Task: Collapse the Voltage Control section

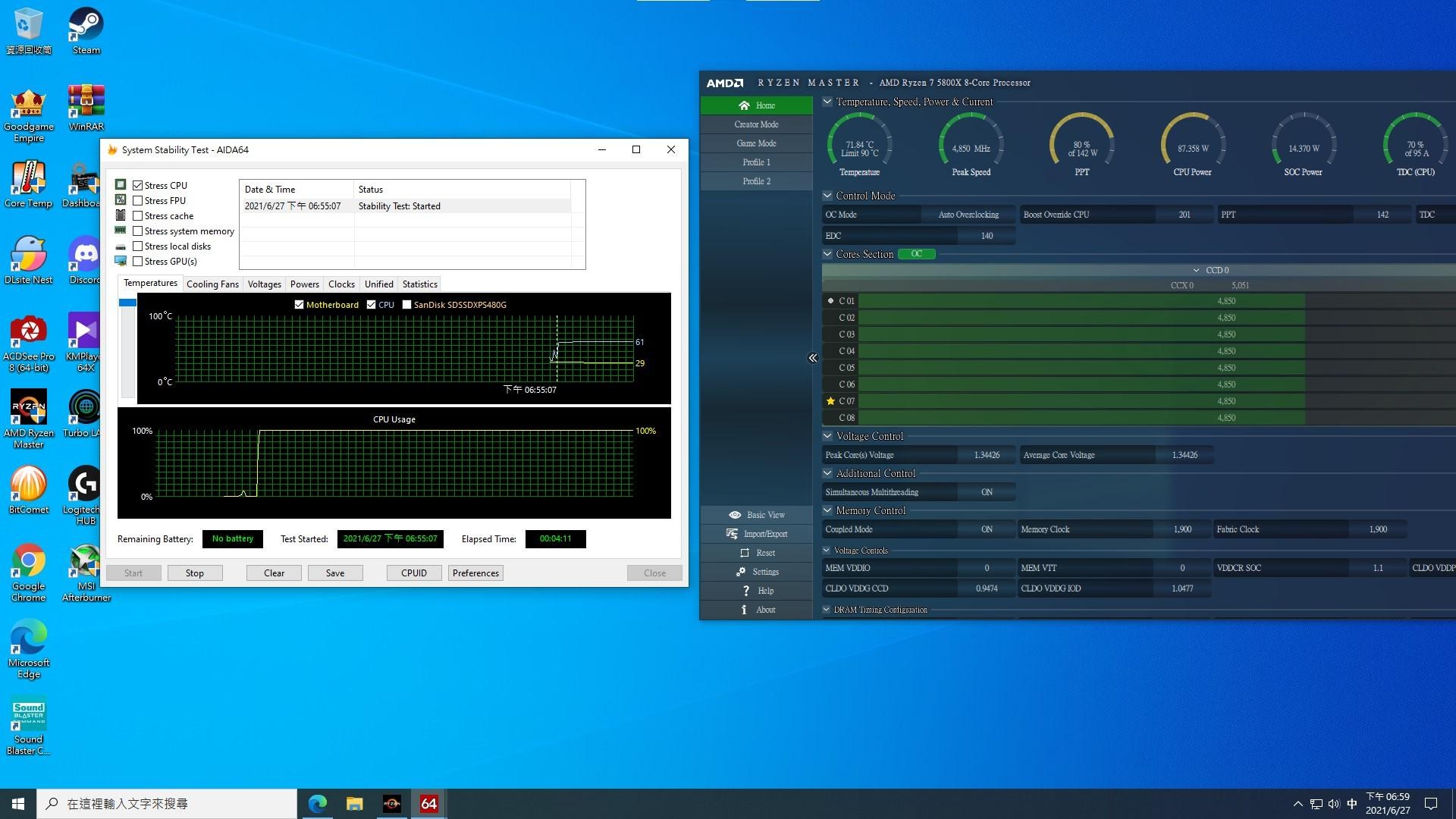Action: (827, 436)
